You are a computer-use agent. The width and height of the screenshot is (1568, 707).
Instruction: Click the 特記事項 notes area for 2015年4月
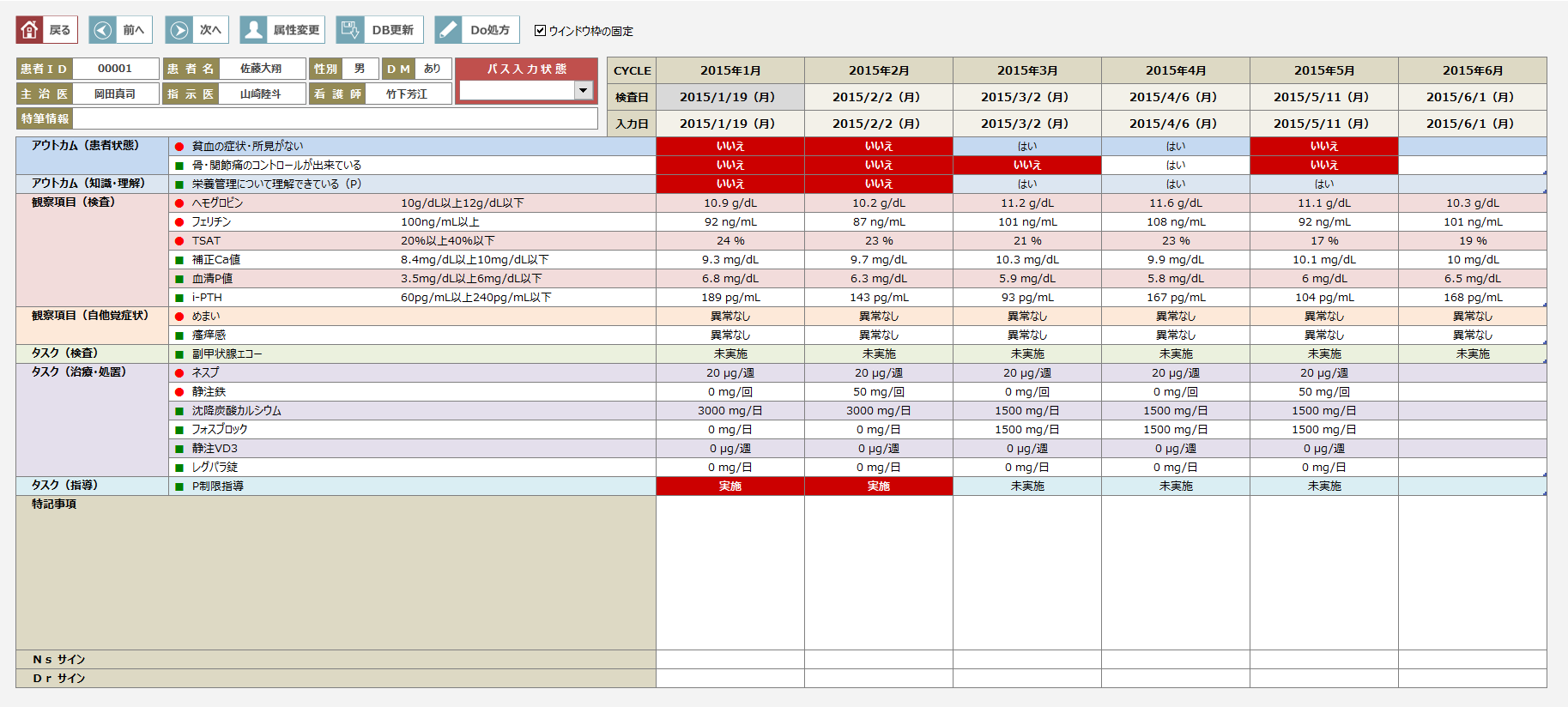(1175, 572)
